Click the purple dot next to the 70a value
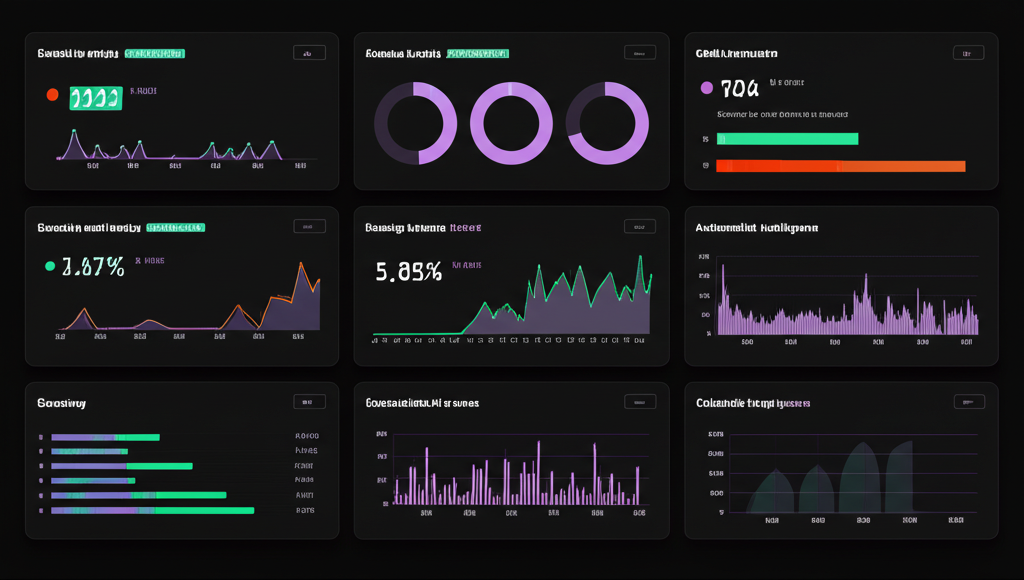 (707, 88)
